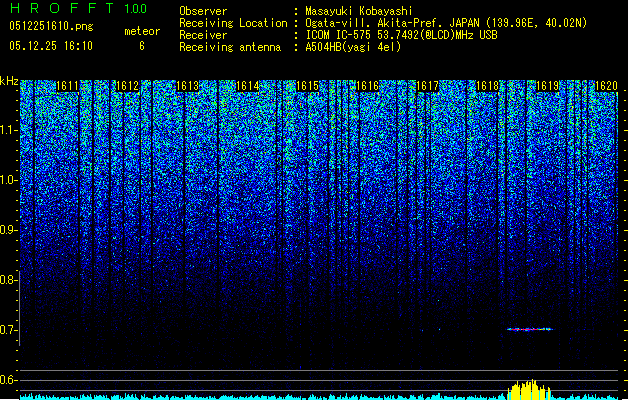The width and height of the screenshot is (629, 400).
Task: Click the 0.9 kHz axis tick label
Action: tap(9, 230)
